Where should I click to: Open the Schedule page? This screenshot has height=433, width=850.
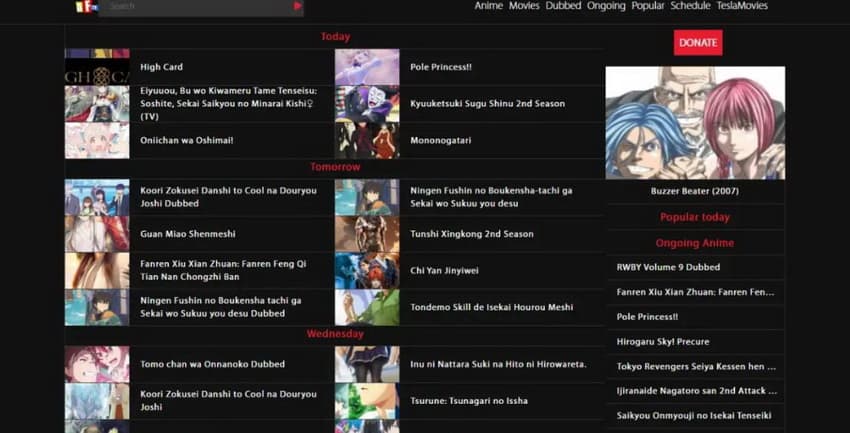point(690,6)
